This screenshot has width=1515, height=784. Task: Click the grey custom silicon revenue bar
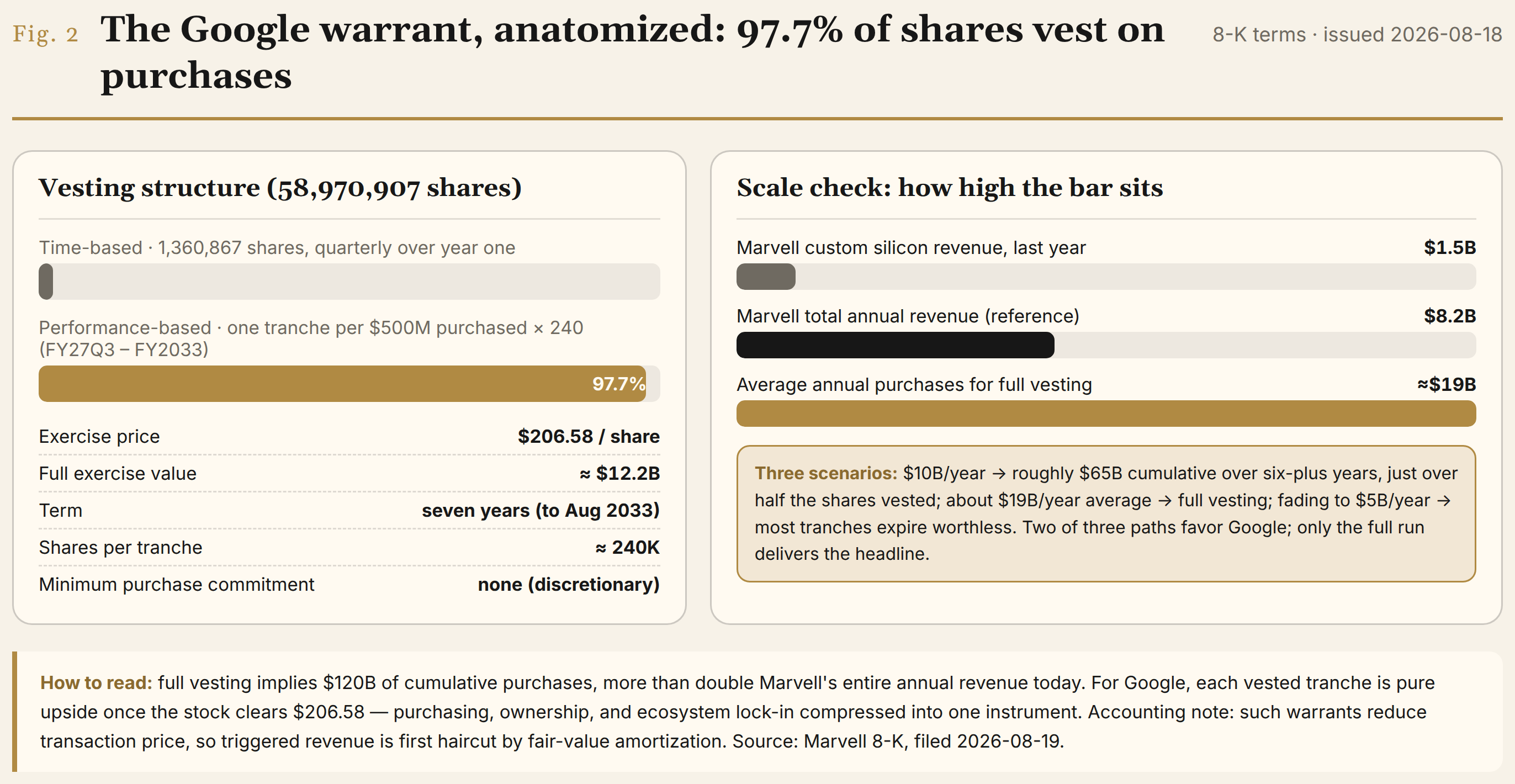[x=766, y=277]
